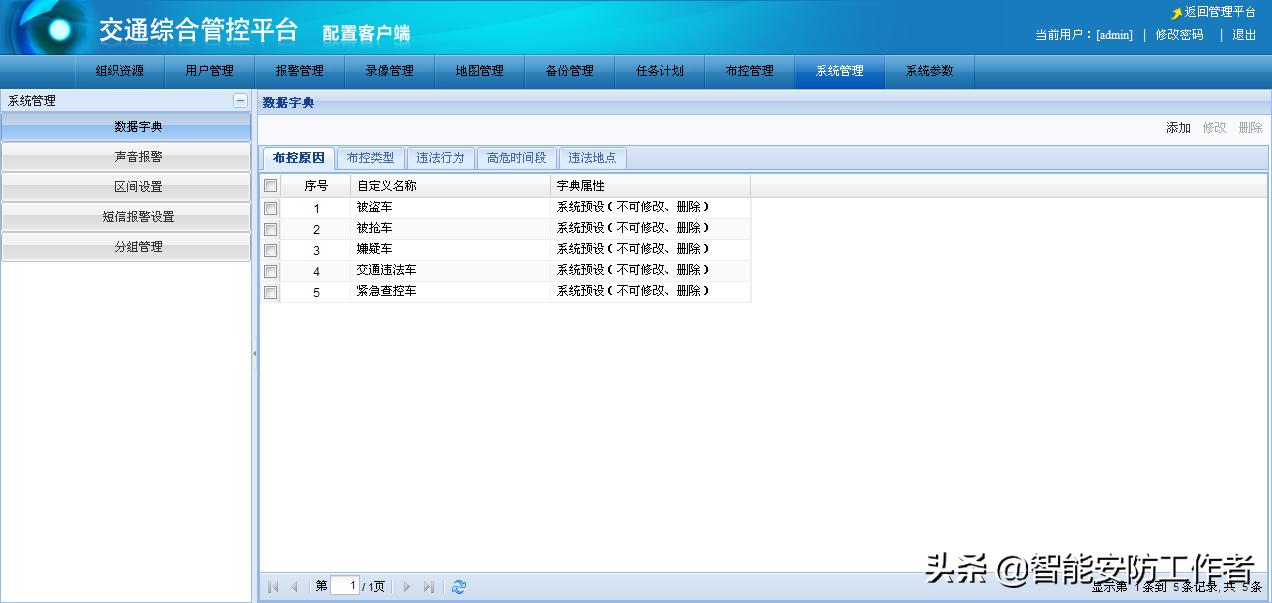
Task: Click the sidebar splitter collapse handle
Action: click(x=254, y=353)
